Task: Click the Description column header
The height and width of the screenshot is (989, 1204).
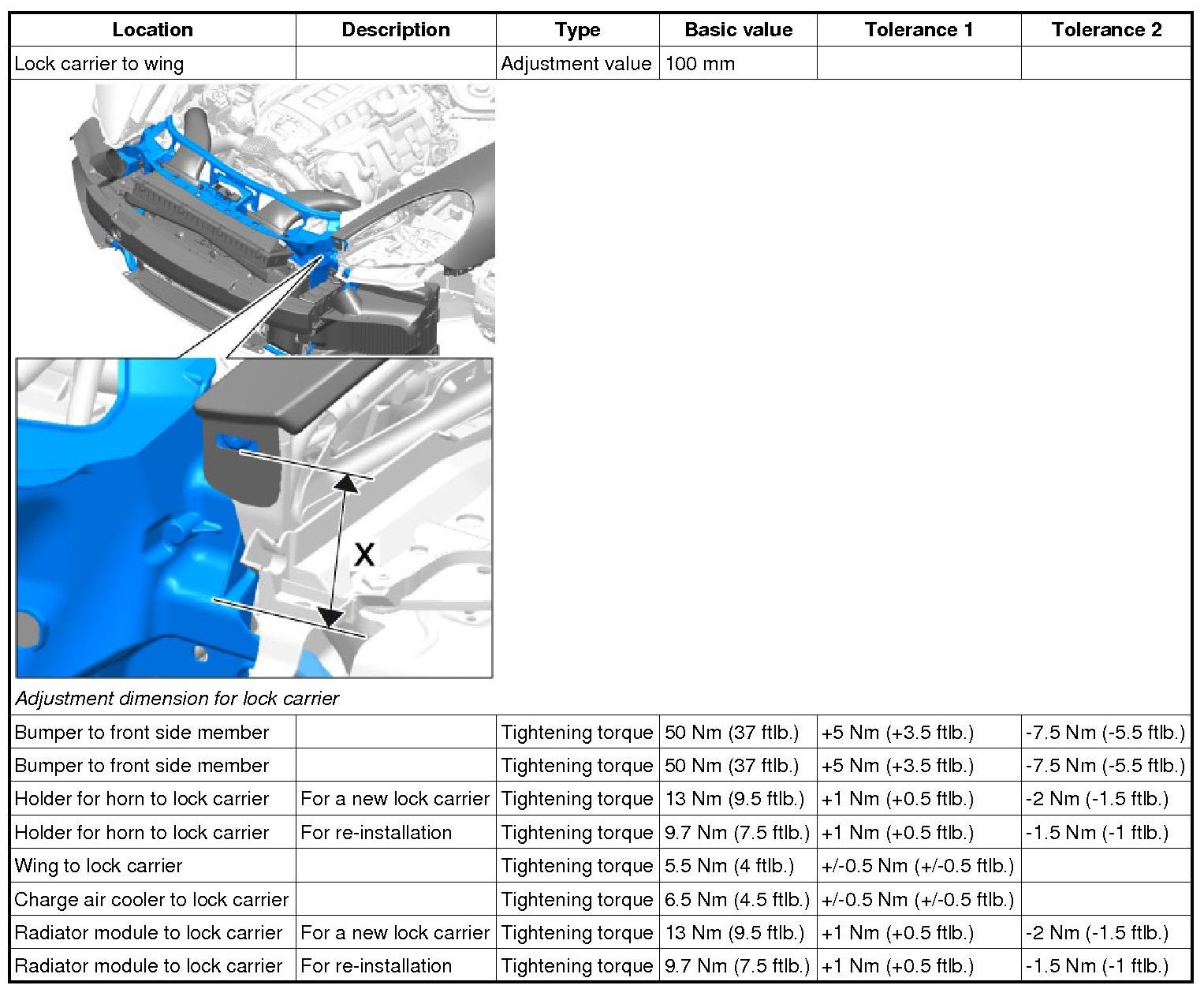Action: click(x=395, y=30)
